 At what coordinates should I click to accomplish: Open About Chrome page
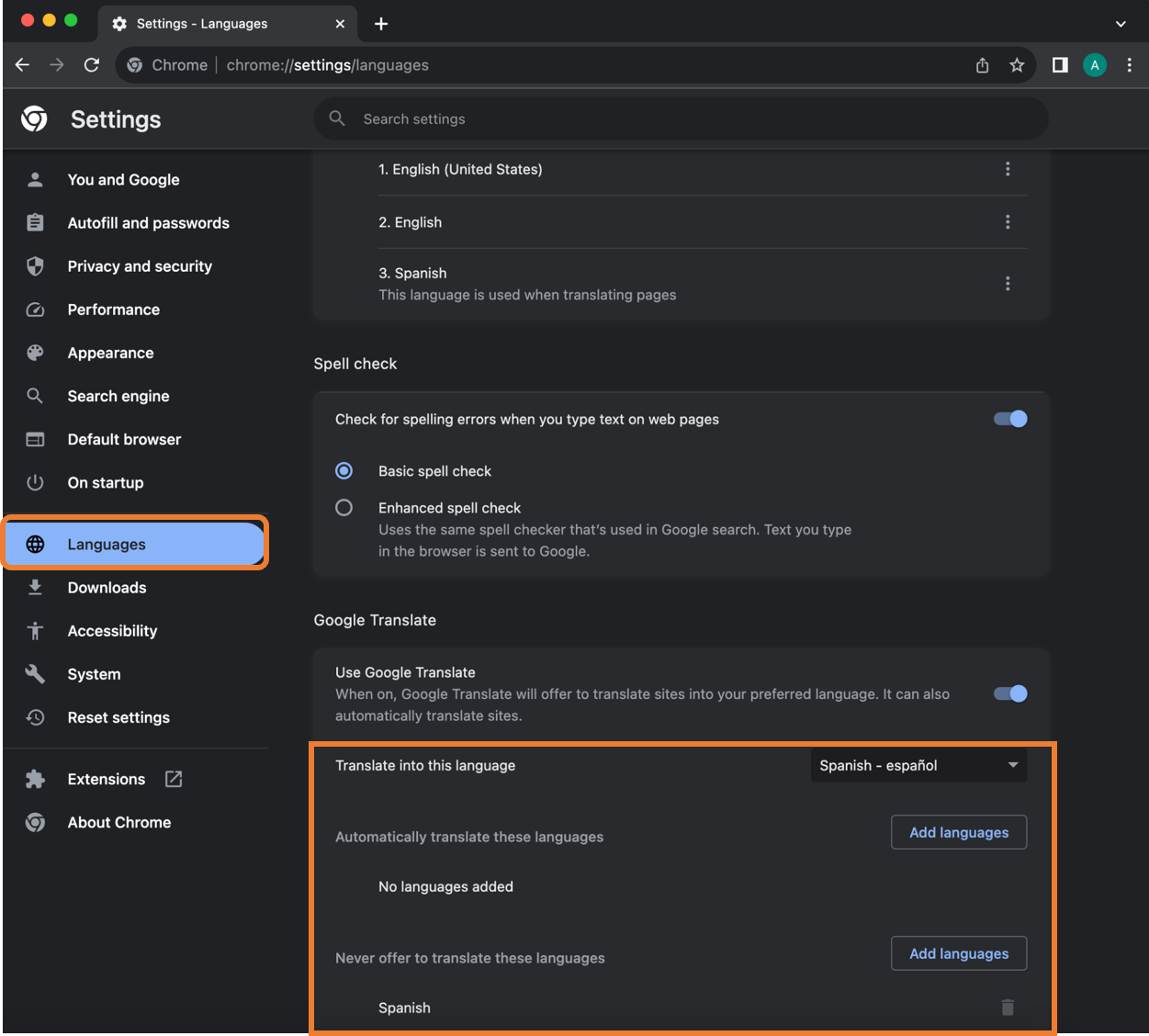(119, 822)
